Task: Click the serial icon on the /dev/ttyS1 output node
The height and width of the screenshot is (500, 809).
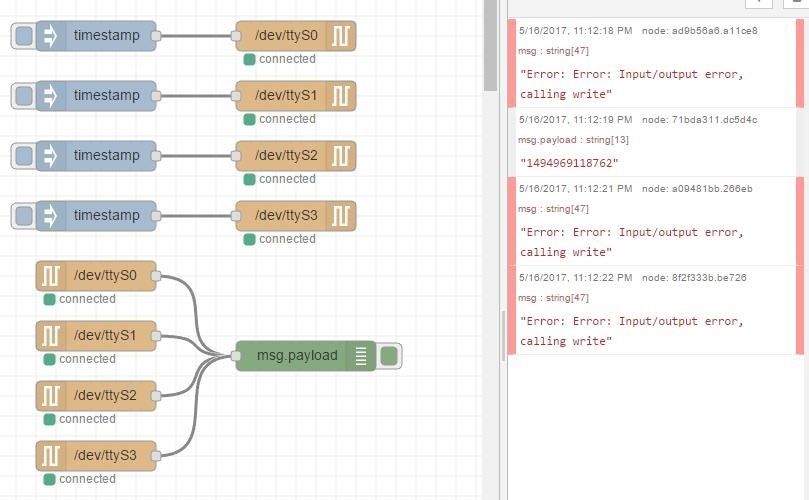Action: coord(342,96)
